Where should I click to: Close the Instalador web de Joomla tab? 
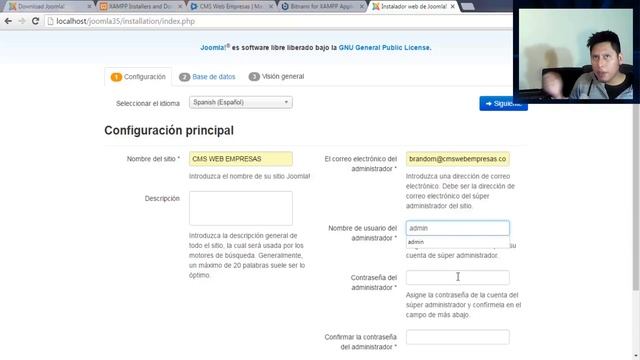[453, 7]
